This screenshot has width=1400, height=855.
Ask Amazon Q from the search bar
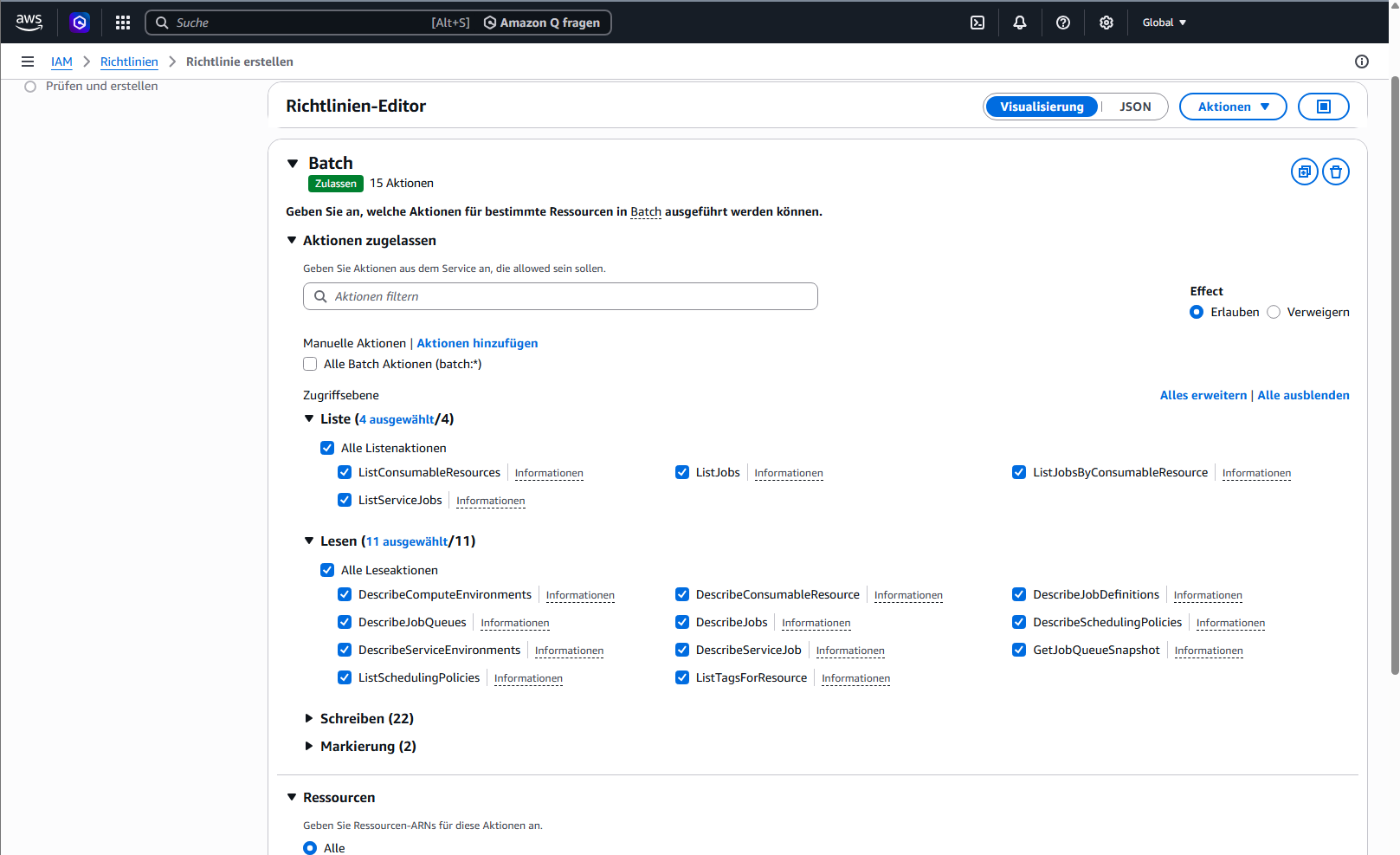coord(542,23)
